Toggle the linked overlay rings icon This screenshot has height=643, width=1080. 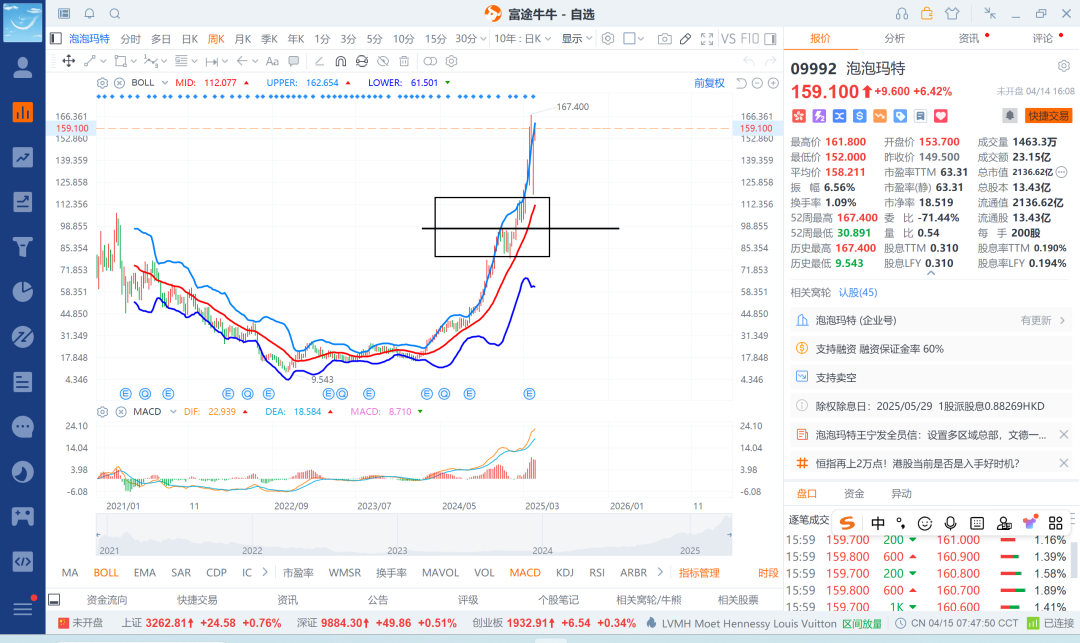point(430,61)
